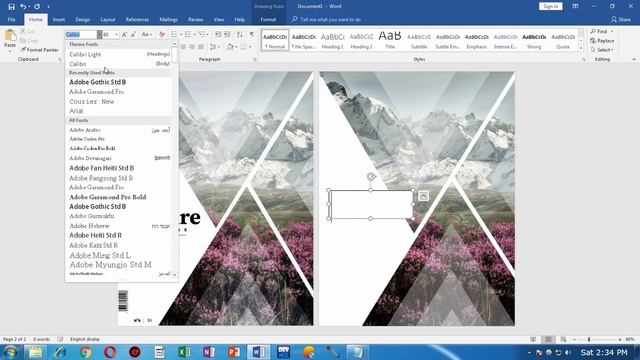This screenshot has height=360, width=640.
Task: Switch to the References tab
Action: point(137,20)
